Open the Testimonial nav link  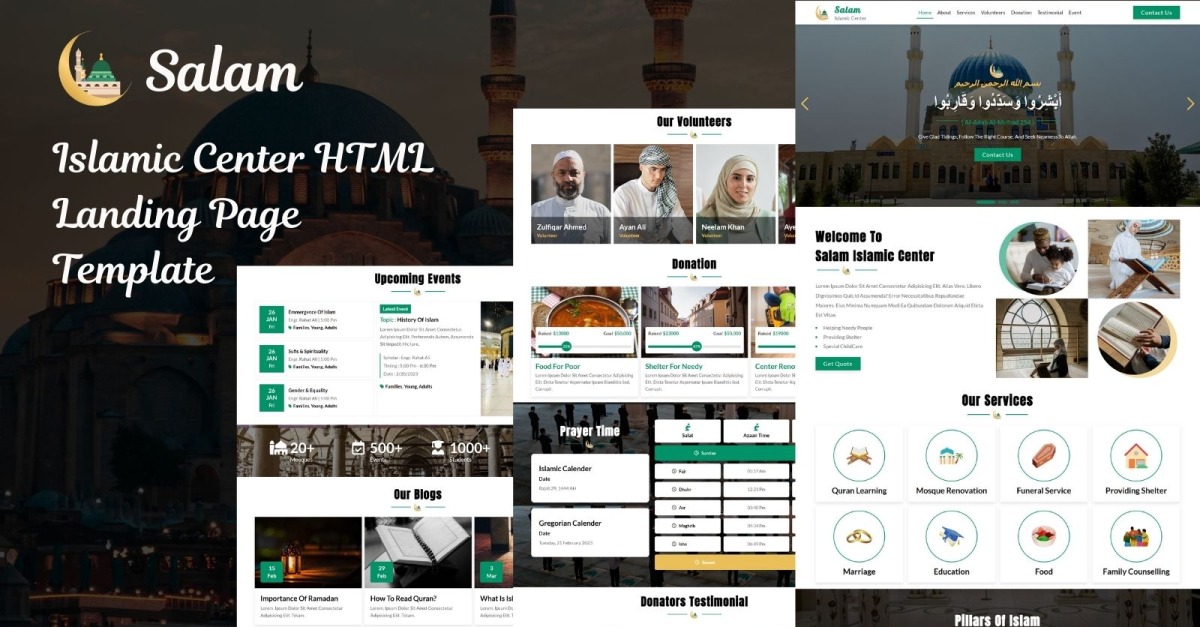(x=1050, y=13)
